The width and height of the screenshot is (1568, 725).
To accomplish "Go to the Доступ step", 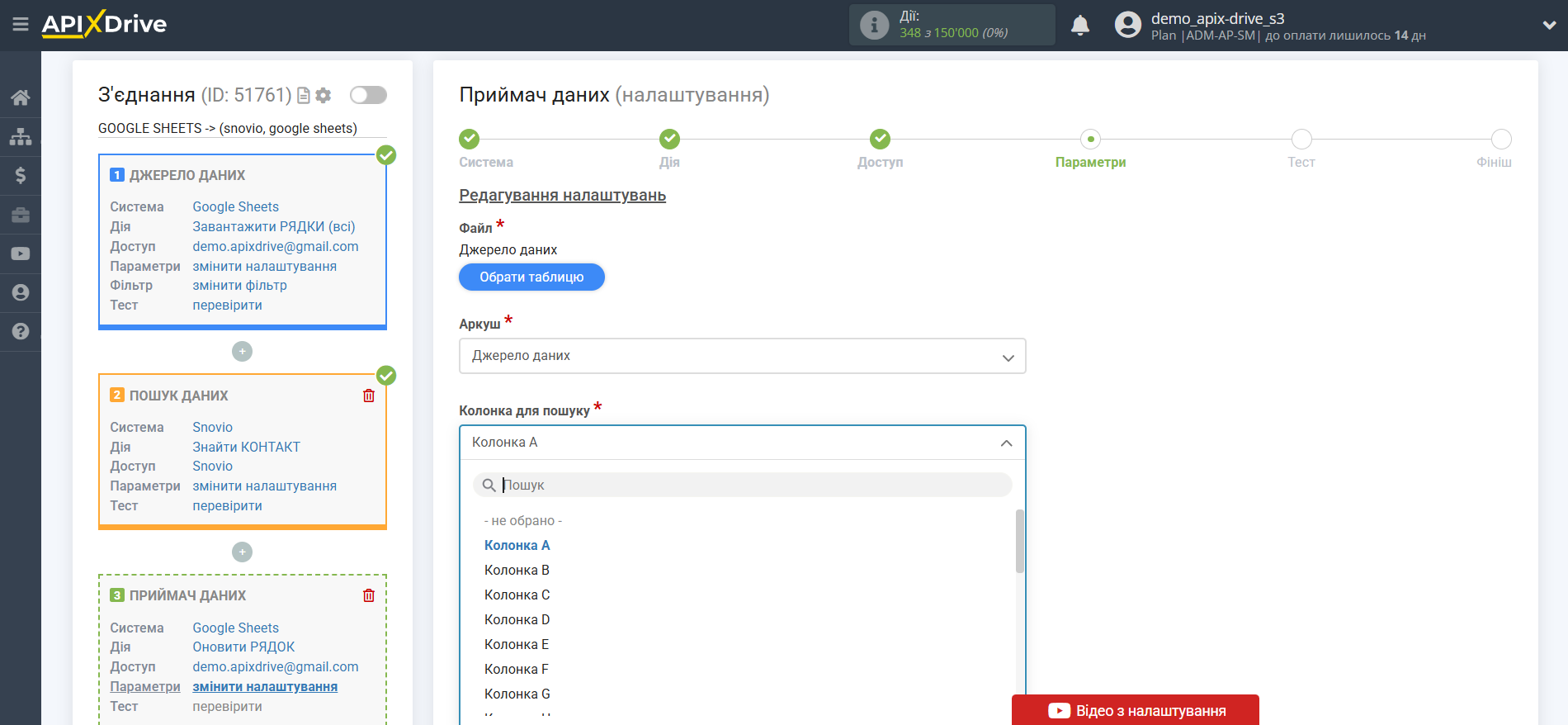I will (x=880, y=139).
